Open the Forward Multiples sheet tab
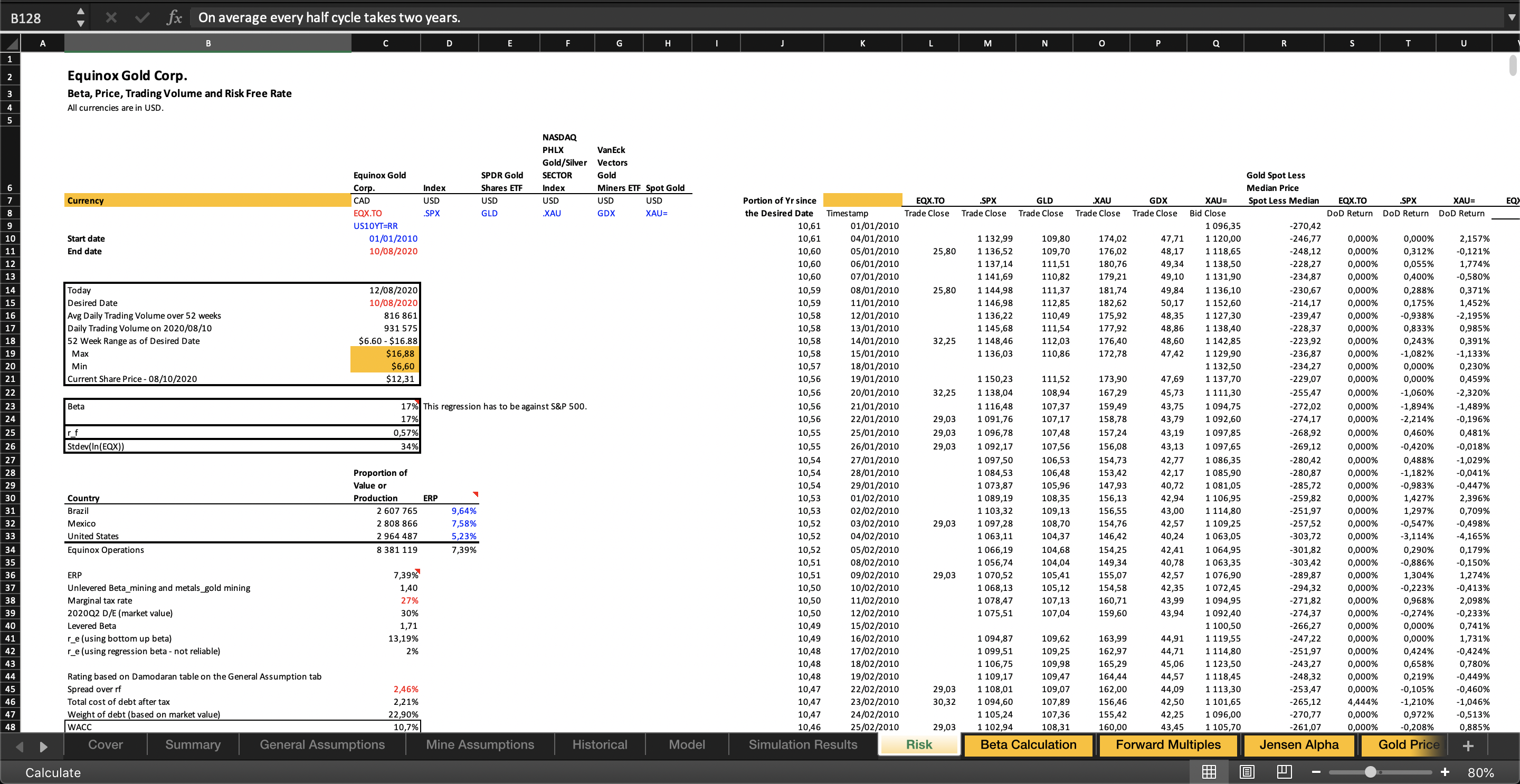This screenshot has height=784, width=1520. tap(1168, 744)
